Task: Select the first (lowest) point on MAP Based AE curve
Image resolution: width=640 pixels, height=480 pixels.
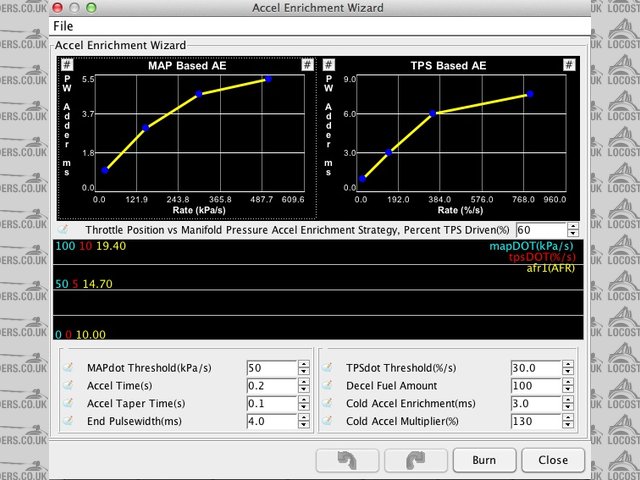Action: pyautogui.click(x=105, y=170)
